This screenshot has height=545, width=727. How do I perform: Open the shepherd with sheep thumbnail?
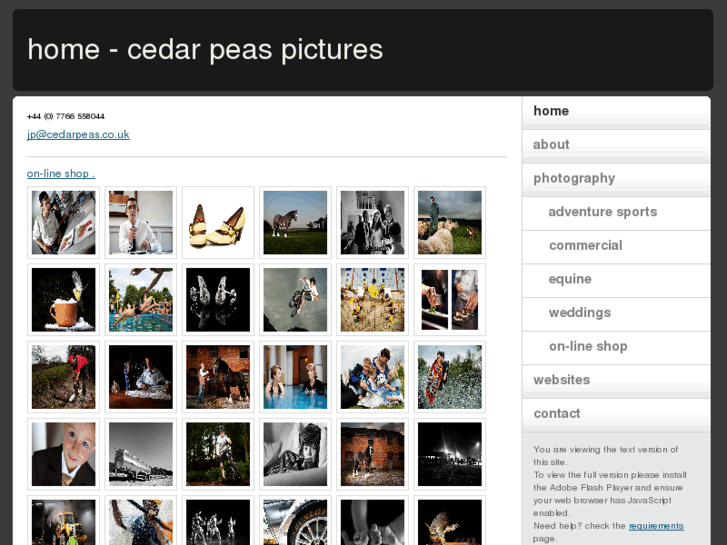pyautogui.click(x=449, y=222)
